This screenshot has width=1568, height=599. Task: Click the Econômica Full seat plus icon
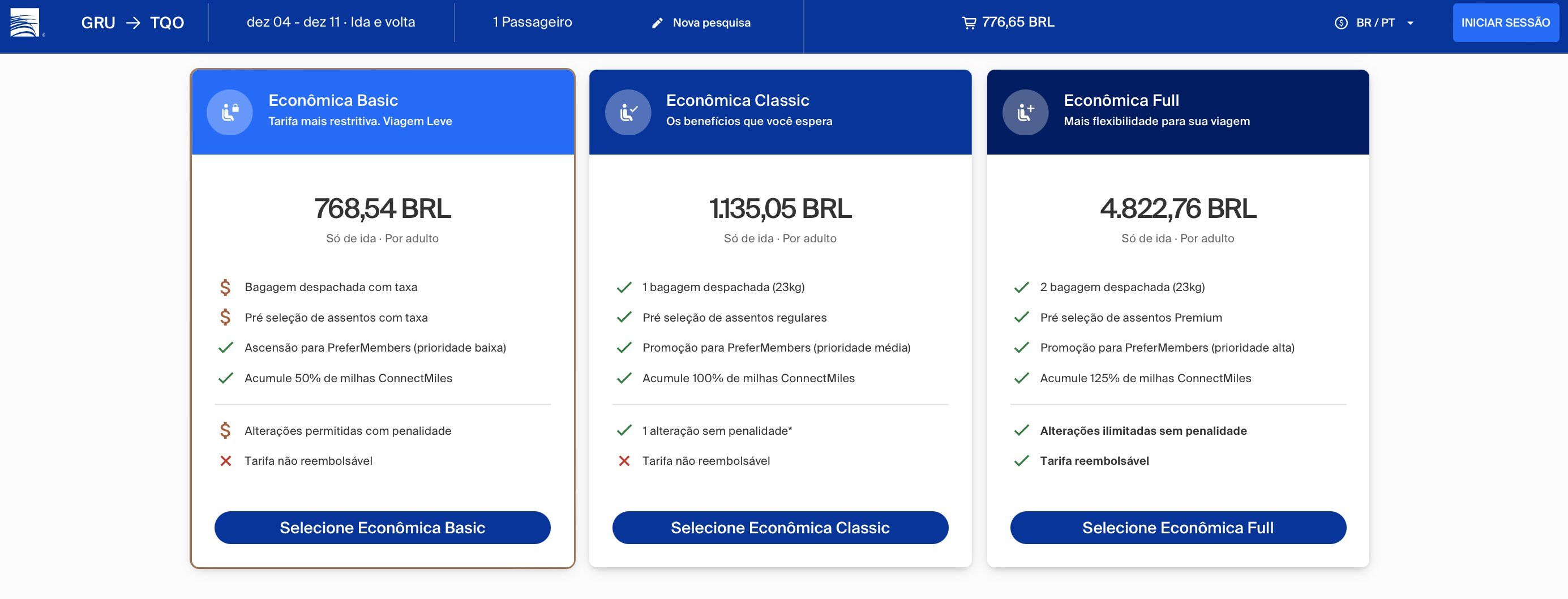[1026, 112]
